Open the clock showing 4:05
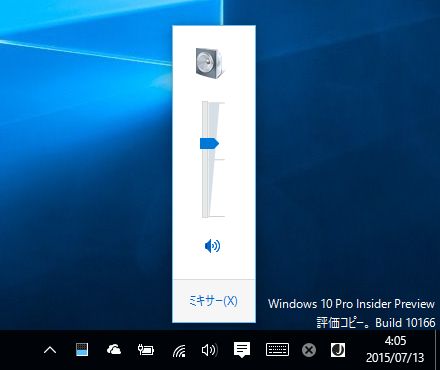 coord(395,341)
